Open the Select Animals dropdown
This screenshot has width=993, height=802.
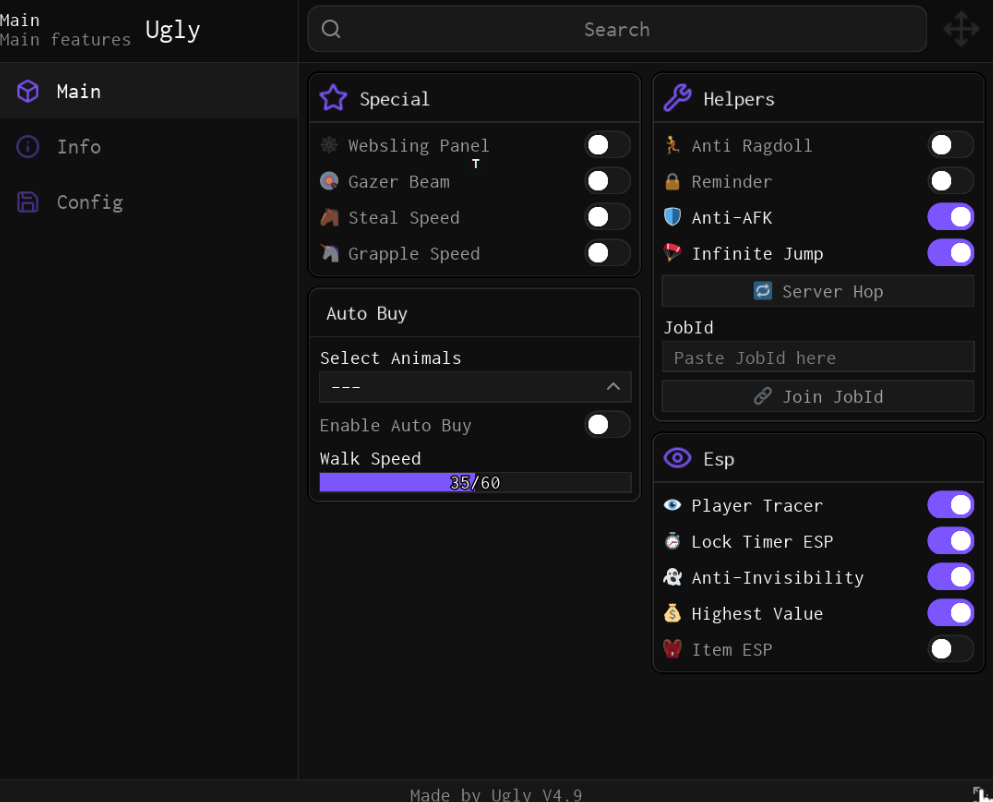tap(475, 387)
